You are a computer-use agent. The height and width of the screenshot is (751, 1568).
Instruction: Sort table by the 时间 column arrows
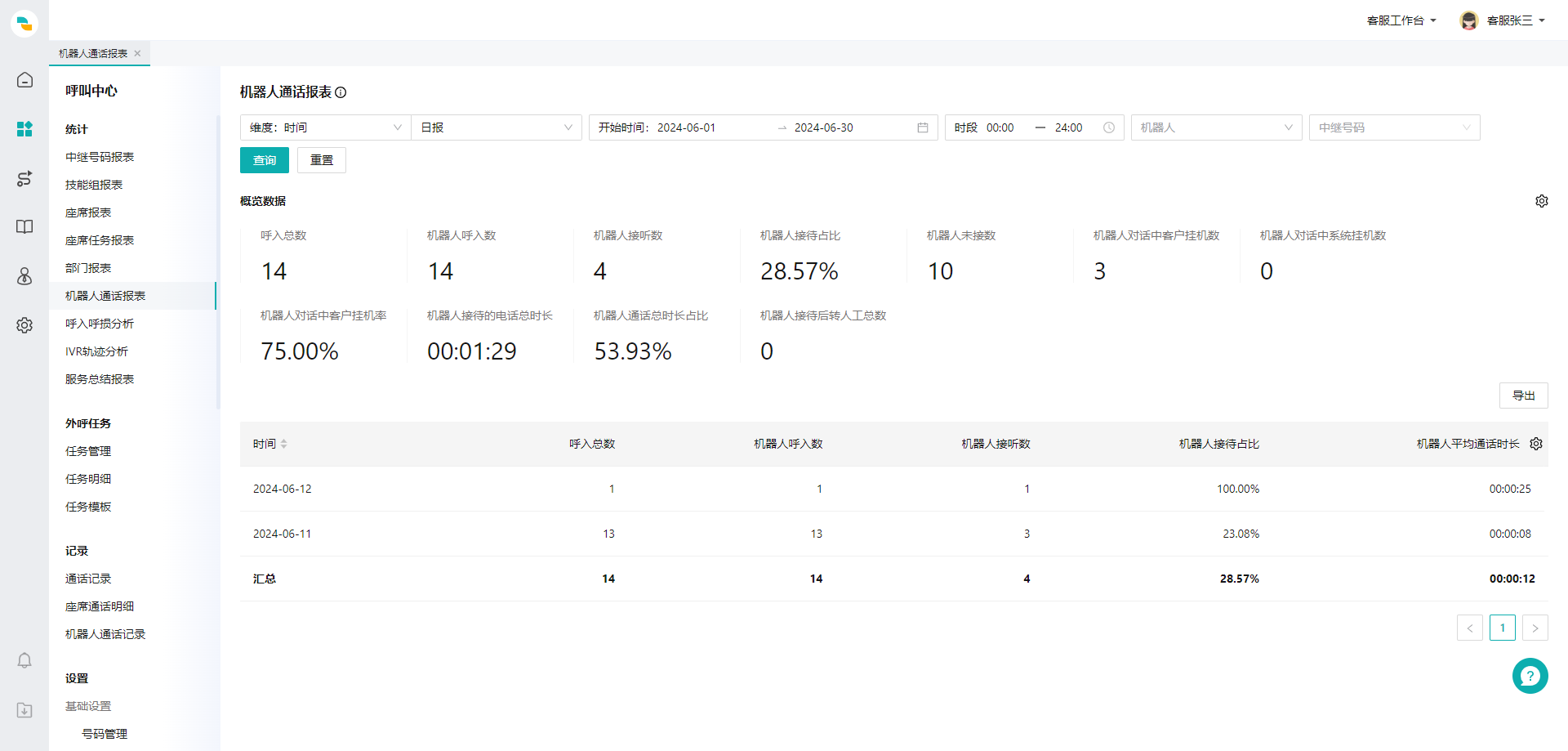tap(283, 444)
